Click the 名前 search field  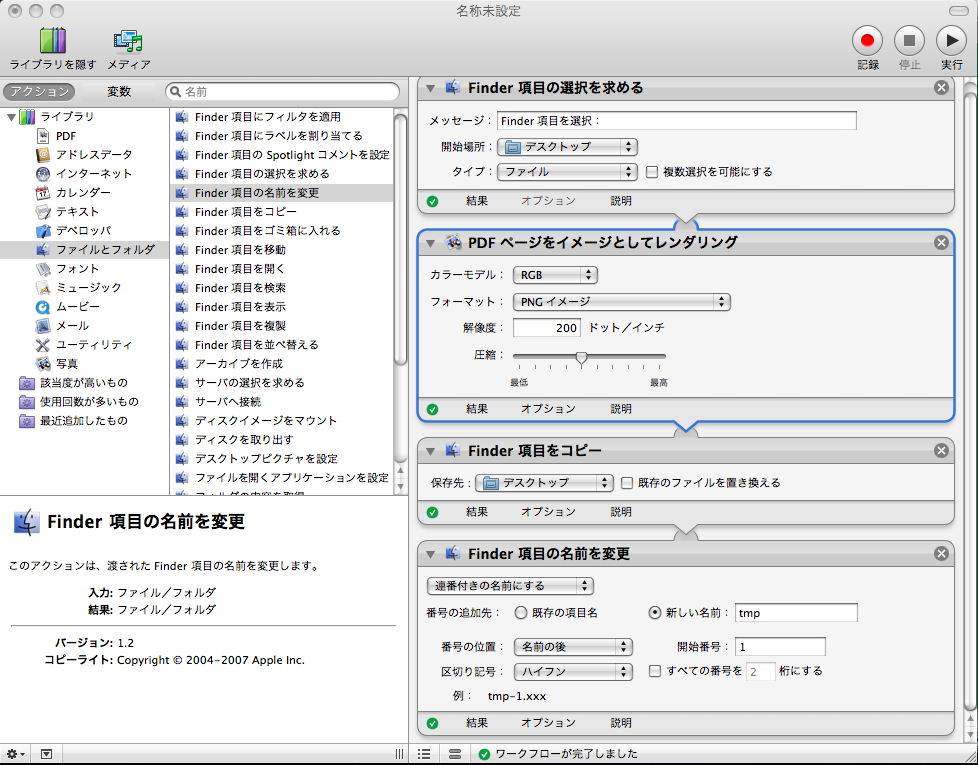(283, 92)
